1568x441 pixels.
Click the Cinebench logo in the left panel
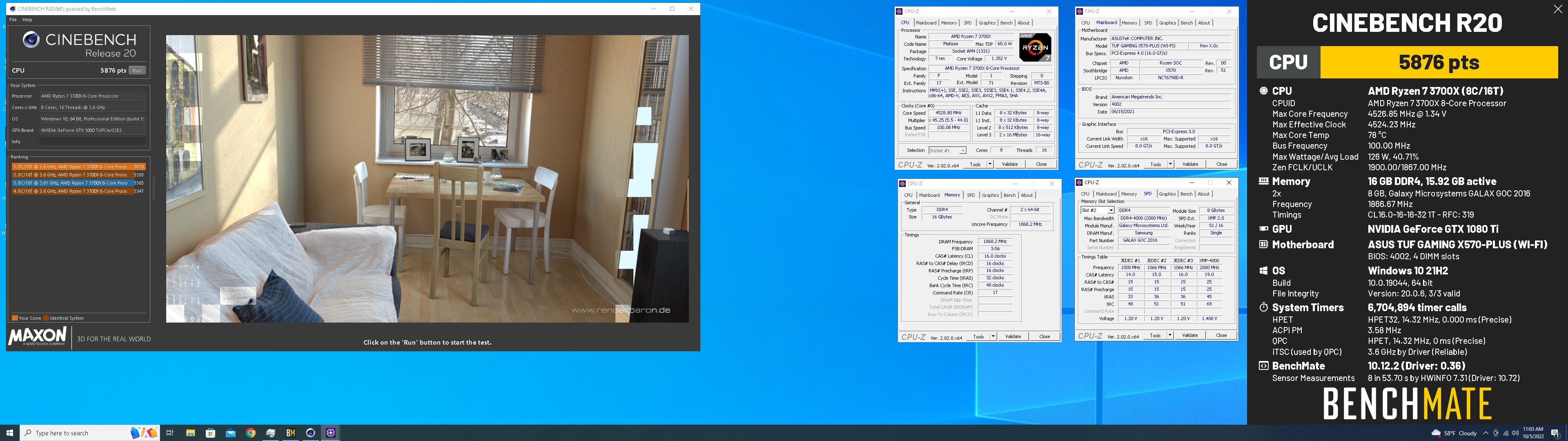pyautogui.click(x=31, y=40)
